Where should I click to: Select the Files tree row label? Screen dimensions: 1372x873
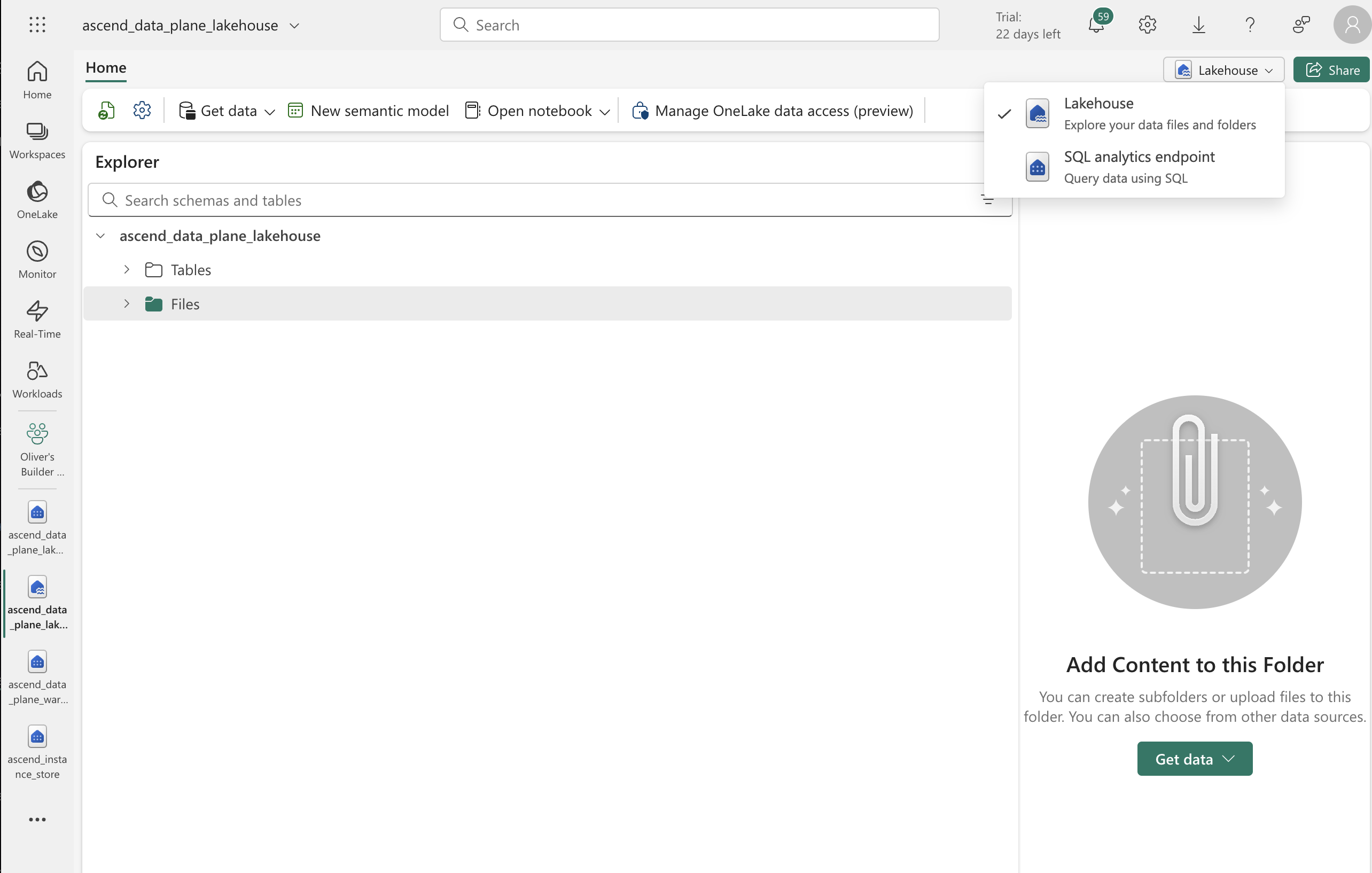(185, 303)
